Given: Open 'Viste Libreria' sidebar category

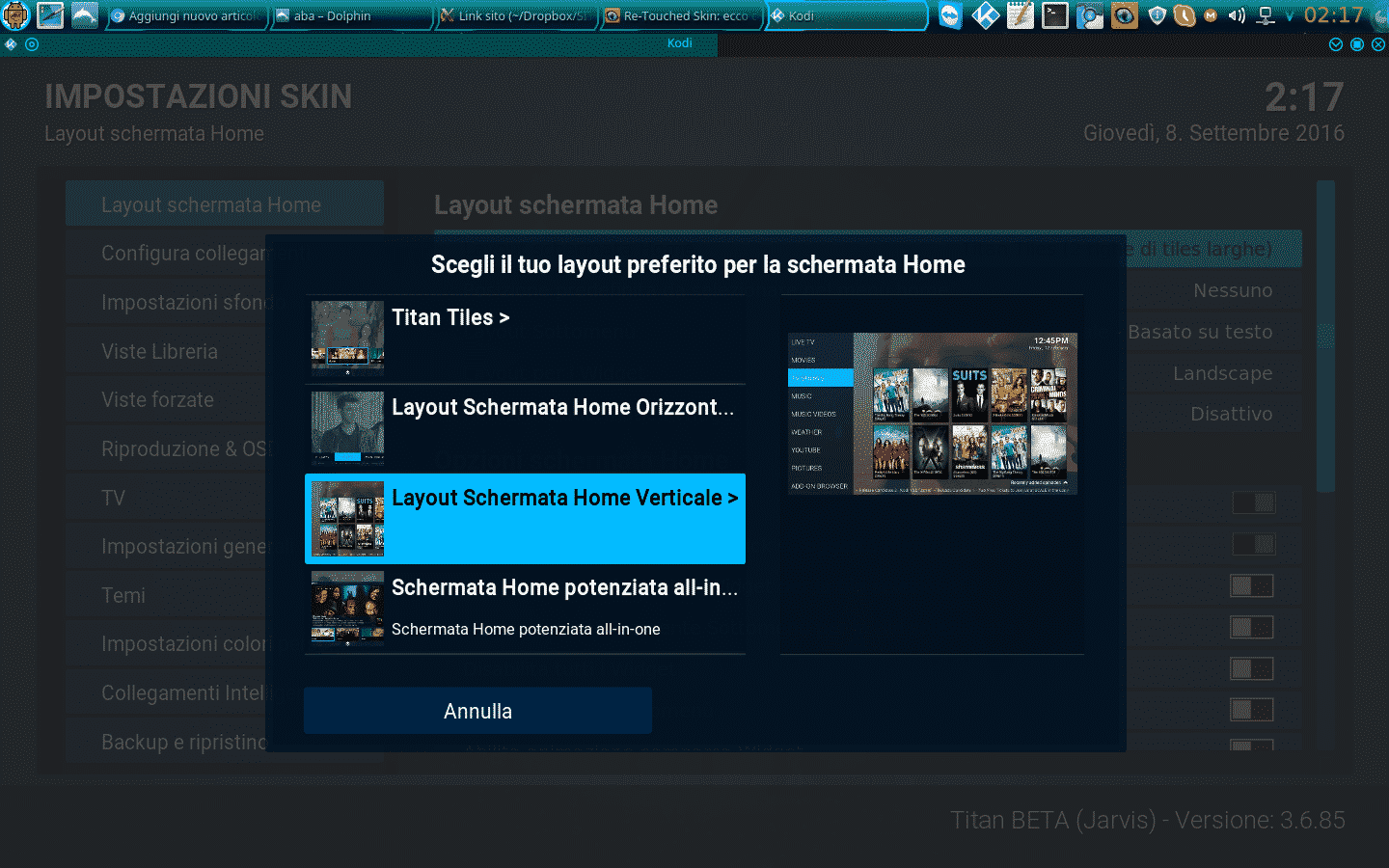Looking at the screenshot, I should (225, 351).
